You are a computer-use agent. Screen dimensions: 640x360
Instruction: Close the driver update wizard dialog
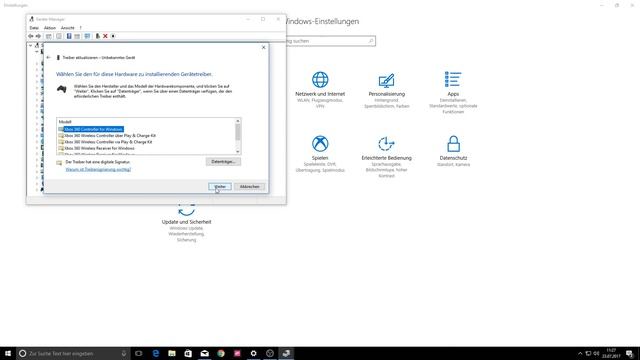click(263, 47)
